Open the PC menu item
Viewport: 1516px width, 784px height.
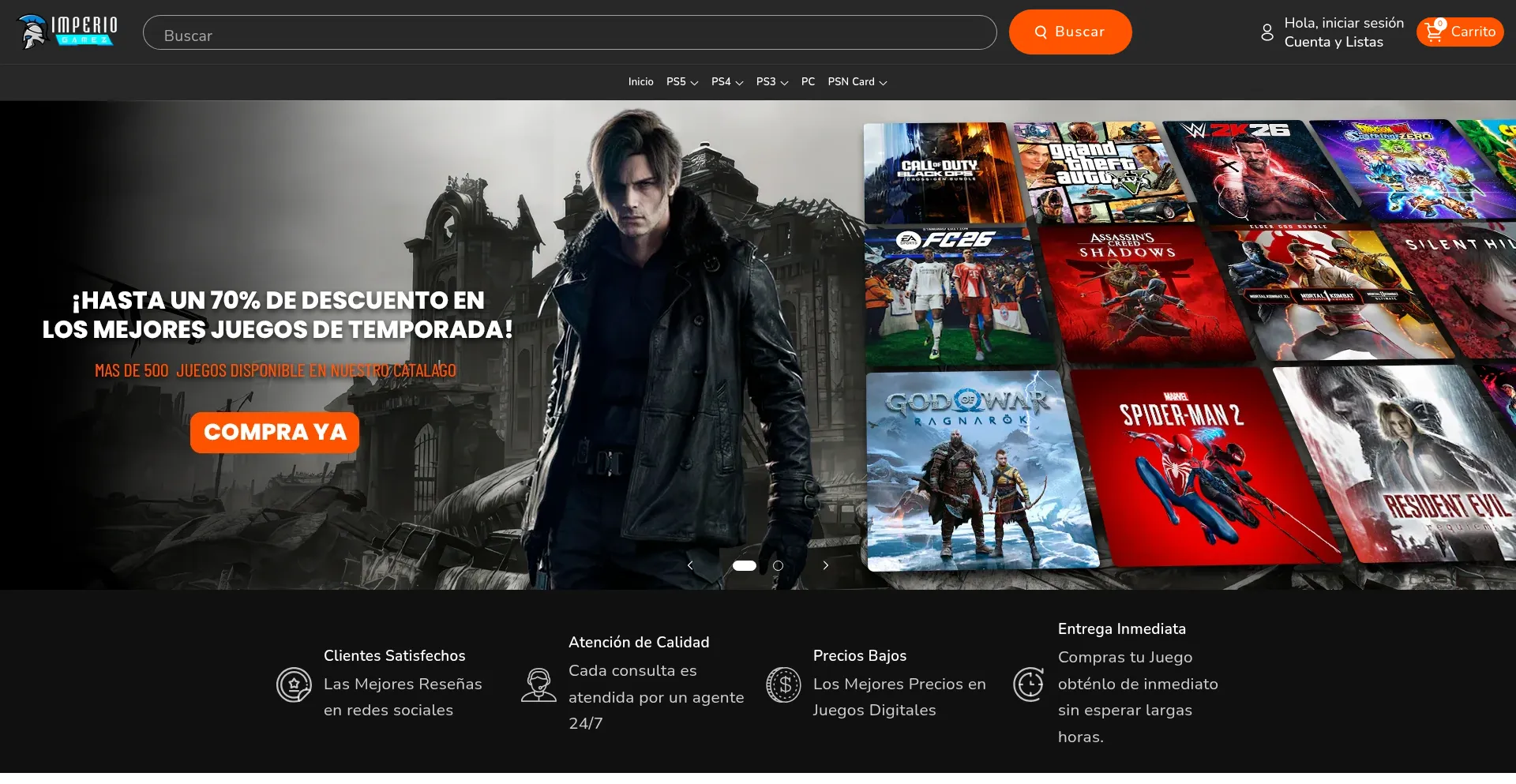(x=808, y=82)
